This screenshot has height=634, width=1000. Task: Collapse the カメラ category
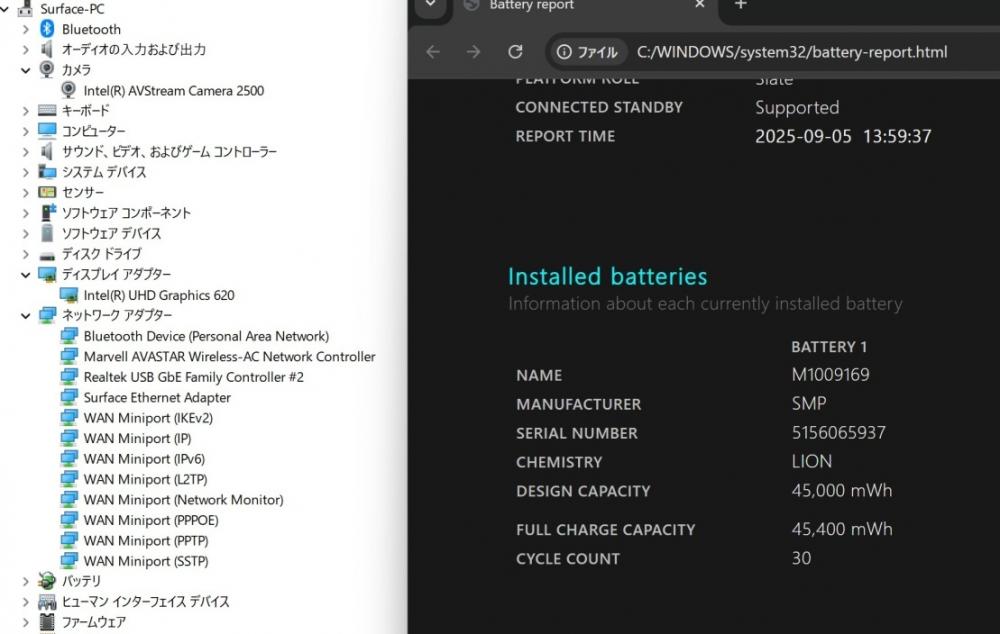[x=26, y=70]
